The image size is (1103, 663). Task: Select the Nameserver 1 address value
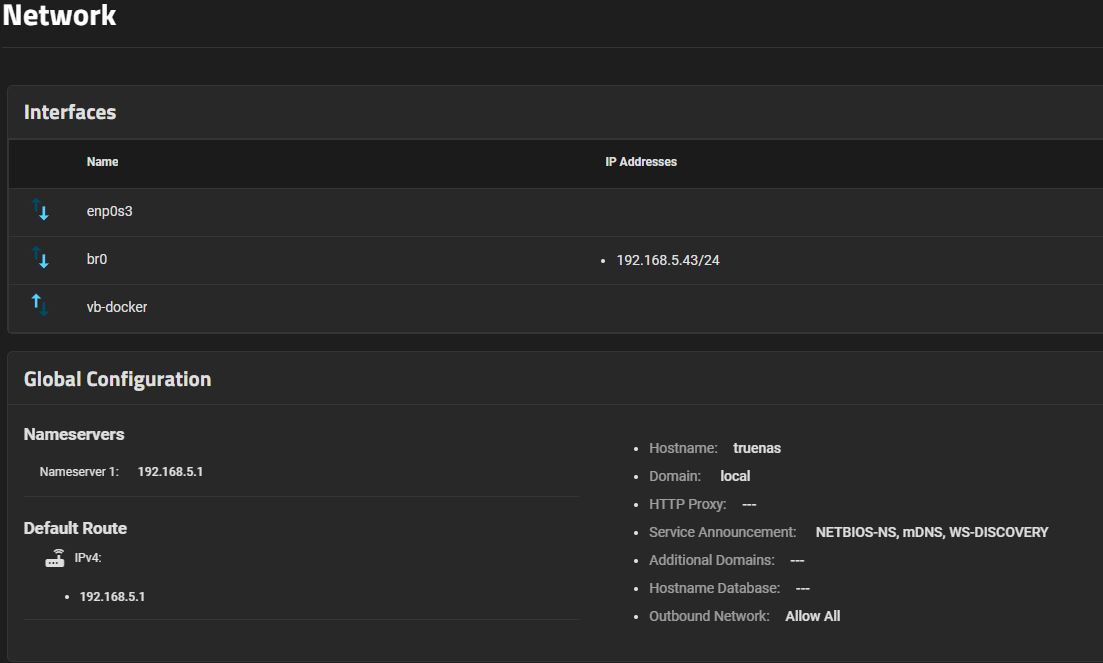(170, 471)
